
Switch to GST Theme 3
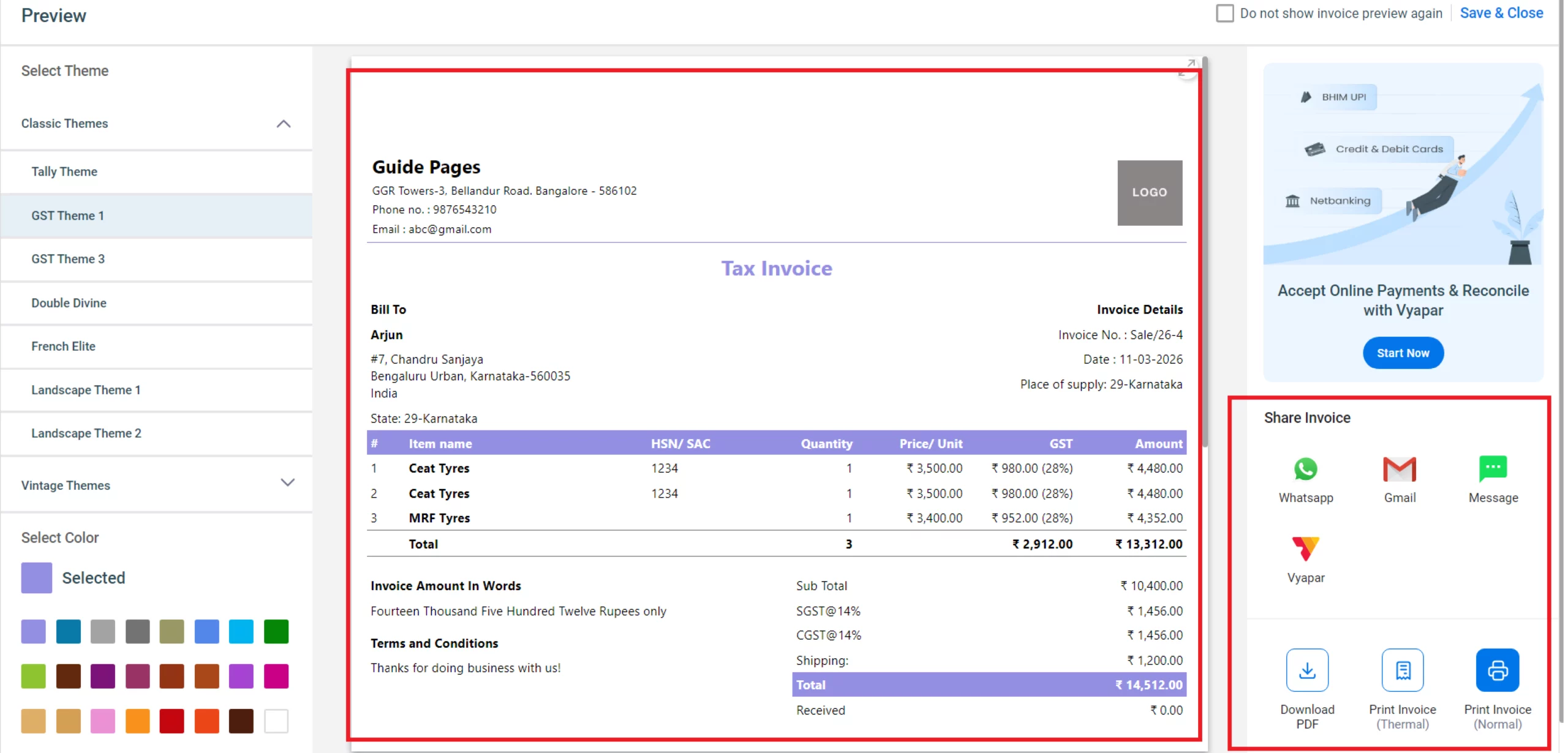point(68,259)
